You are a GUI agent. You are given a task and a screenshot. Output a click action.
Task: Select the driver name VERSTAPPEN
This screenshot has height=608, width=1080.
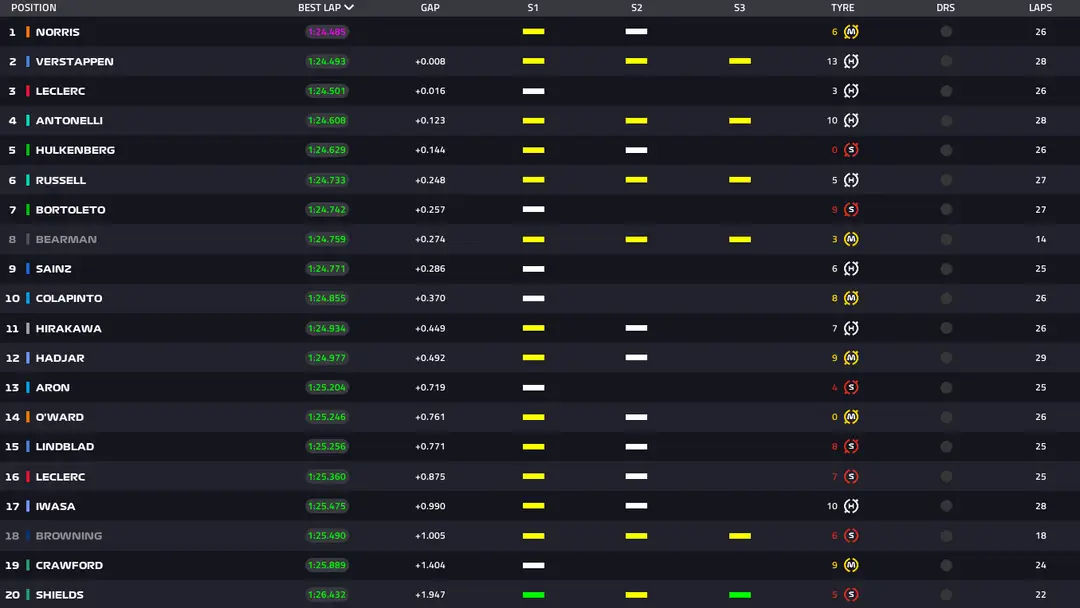tap(74, 61)
